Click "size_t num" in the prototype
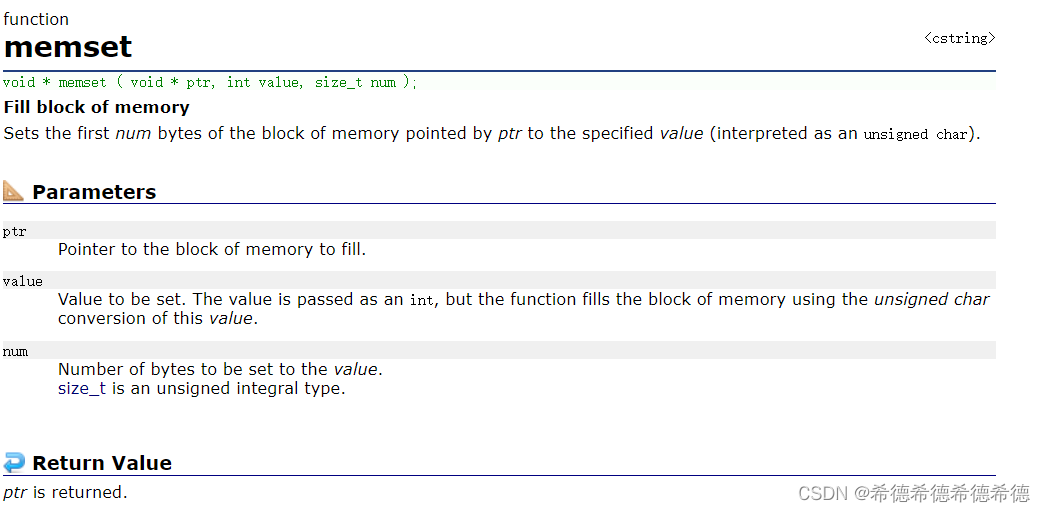This screenshot has height=512, width=1045. click(355, 82)
